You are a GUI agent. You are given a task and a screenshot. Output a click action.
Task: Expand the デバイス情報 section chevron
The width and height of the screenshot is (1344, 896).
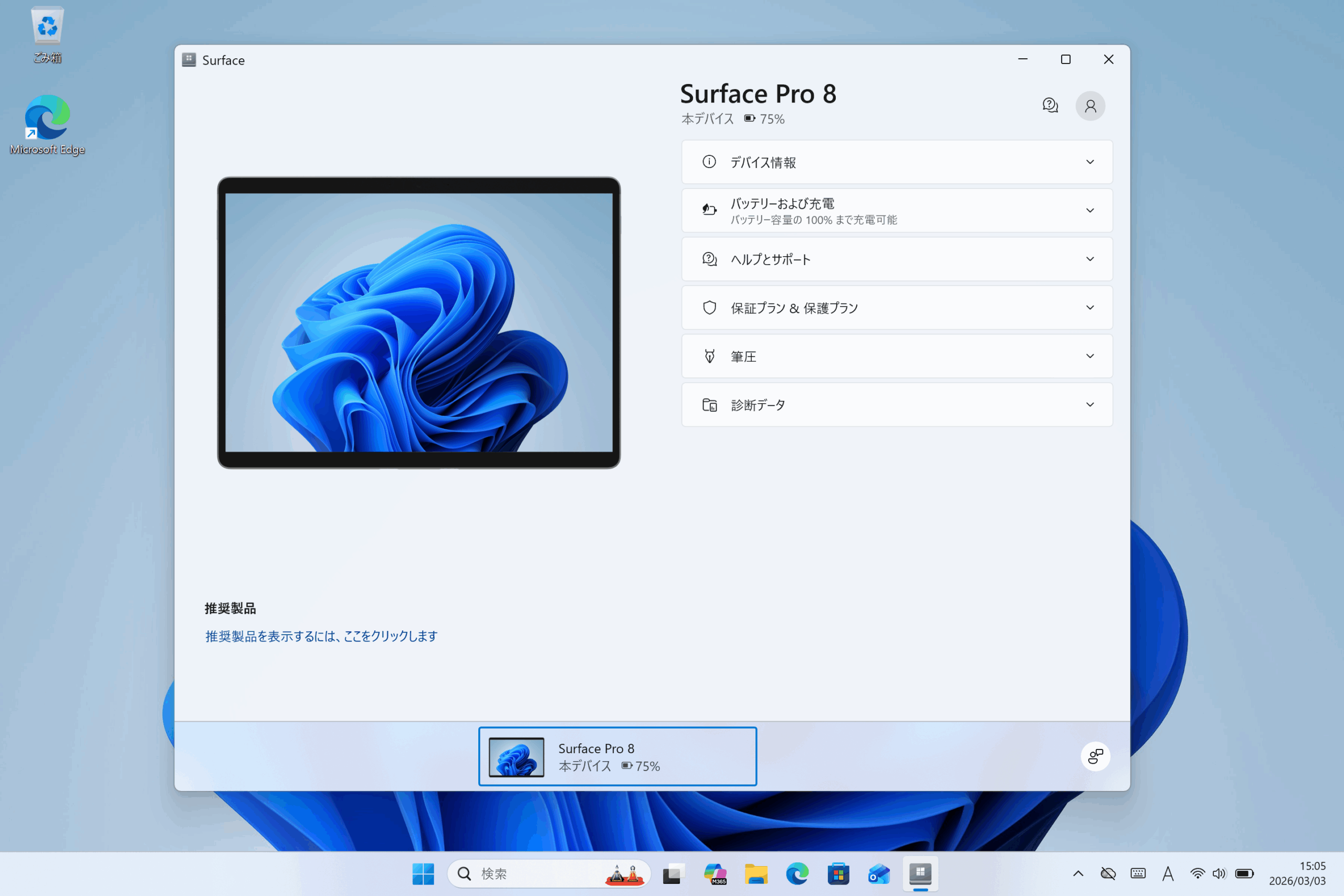click(1090, 162)
